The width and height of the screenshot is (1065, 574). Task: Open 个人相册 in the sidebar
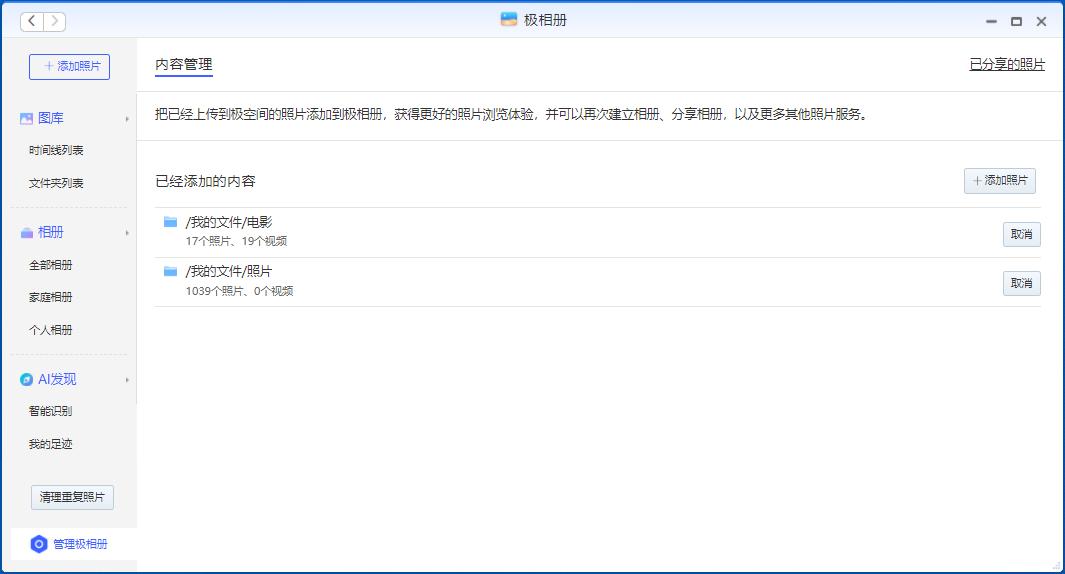pos(50,329)
